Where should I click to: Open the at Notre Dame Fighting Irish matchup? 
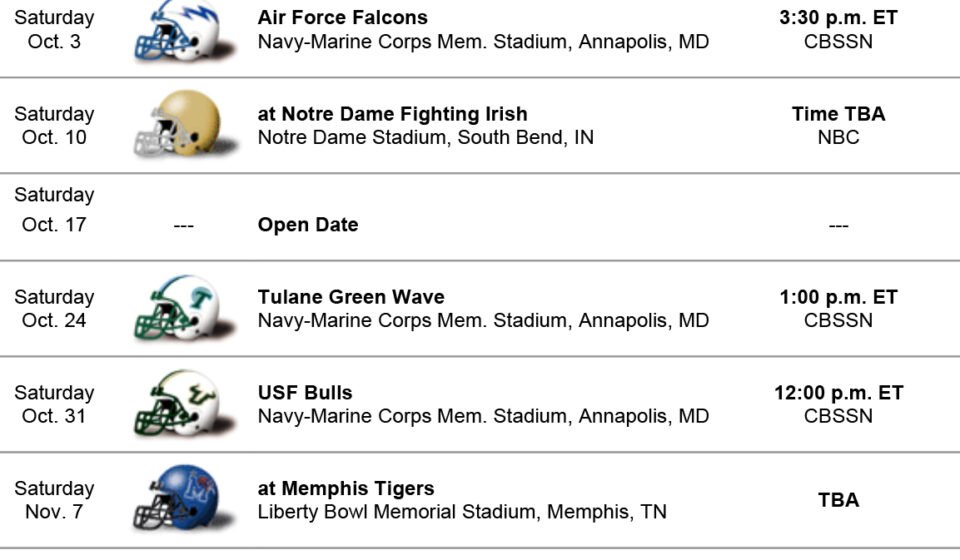tap(392, 114)
